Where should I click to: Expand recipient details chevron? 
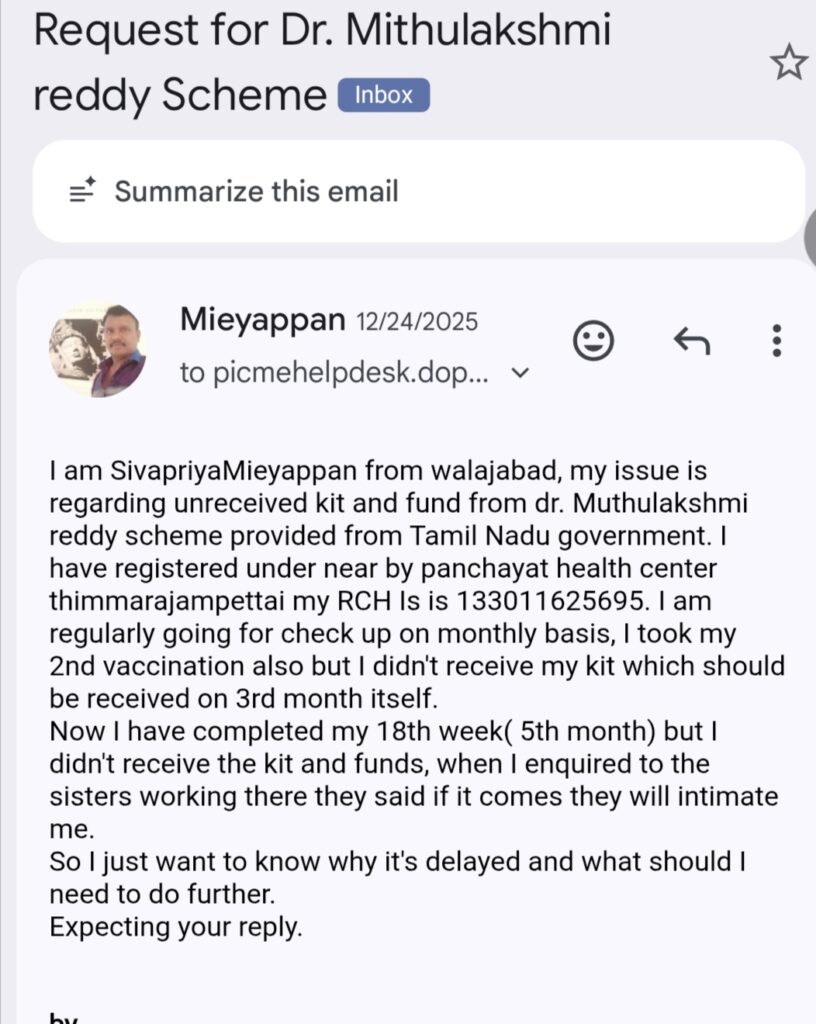[520, 373]
